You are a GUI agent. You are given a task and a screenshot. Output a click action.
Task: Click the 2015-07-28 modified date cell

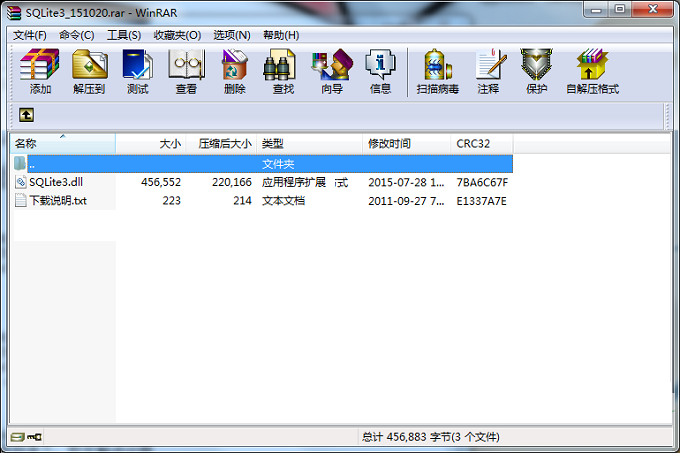(406, 183)
